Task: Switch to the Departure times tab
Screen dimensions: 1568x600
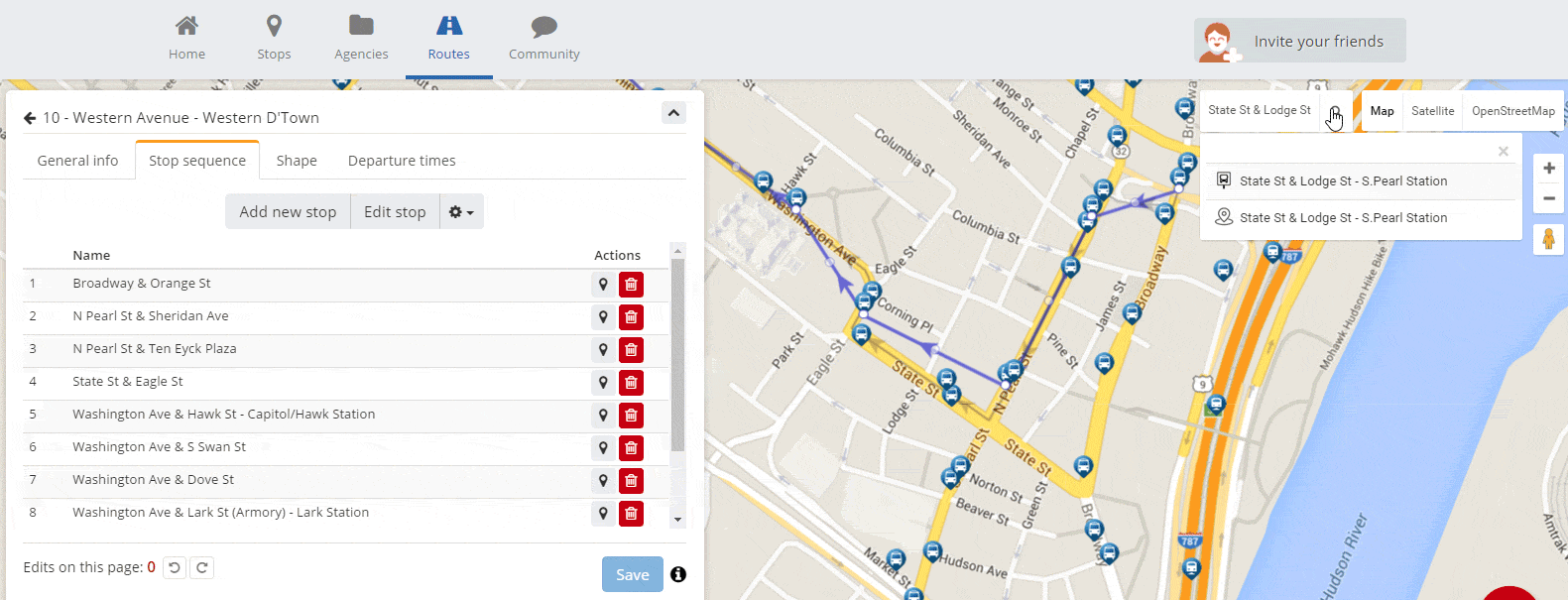Action: pos(402,161)
